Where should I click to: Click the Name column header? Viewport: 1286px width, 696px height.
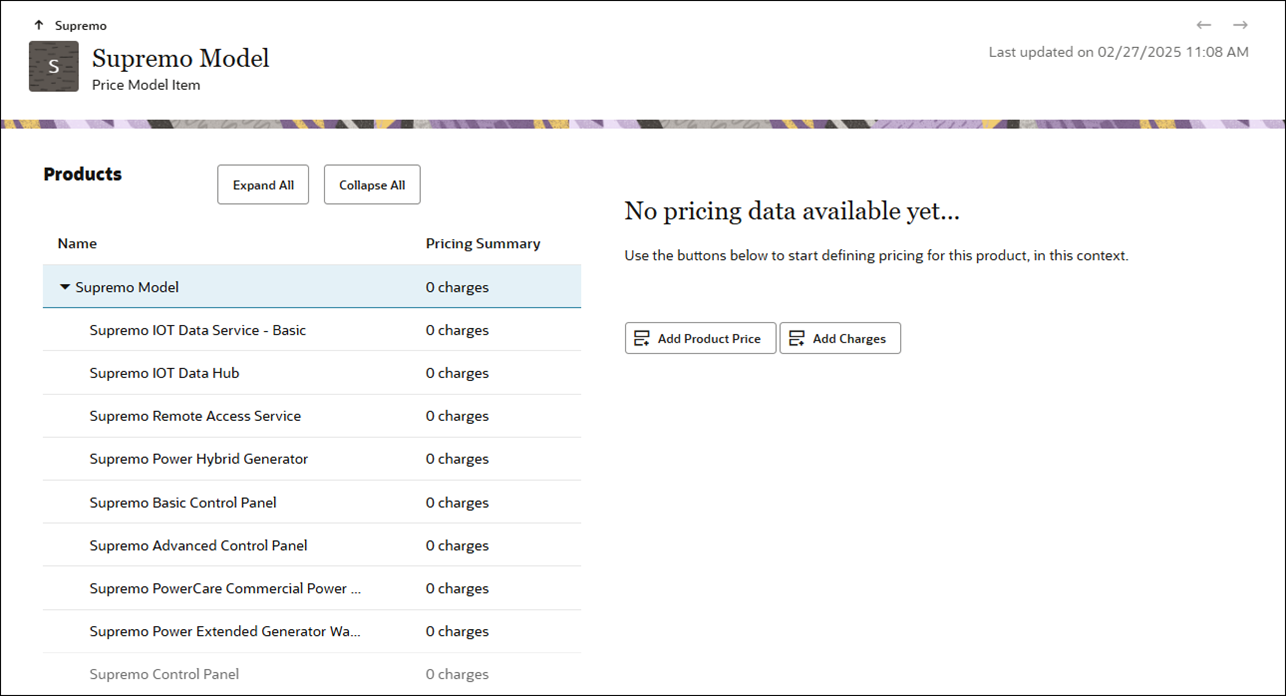pyautogui.click(x=77, y=243)
